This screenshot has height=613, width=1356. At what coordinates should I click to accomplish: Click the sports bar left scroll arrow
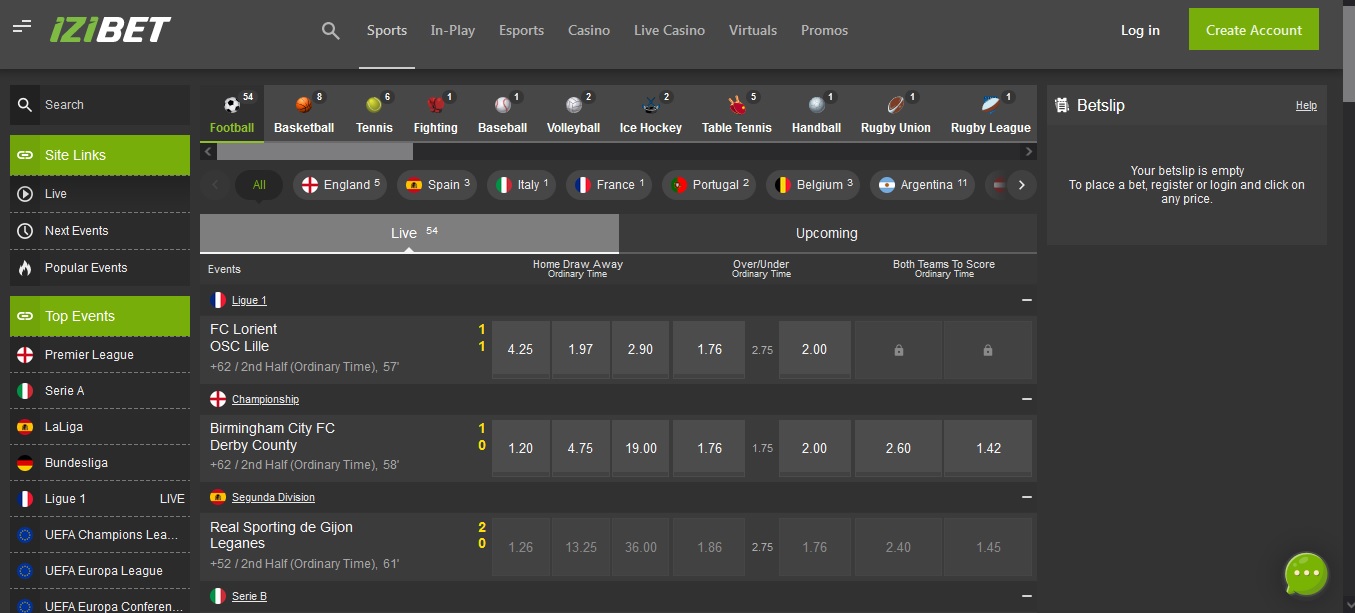click(x=208, y=152)
